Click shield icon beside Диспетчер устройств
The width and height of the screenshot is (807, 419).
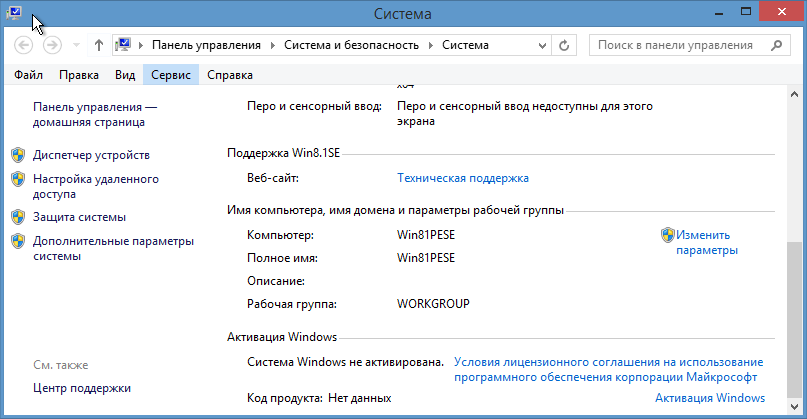pyautogui.click(x=17, y=155)
